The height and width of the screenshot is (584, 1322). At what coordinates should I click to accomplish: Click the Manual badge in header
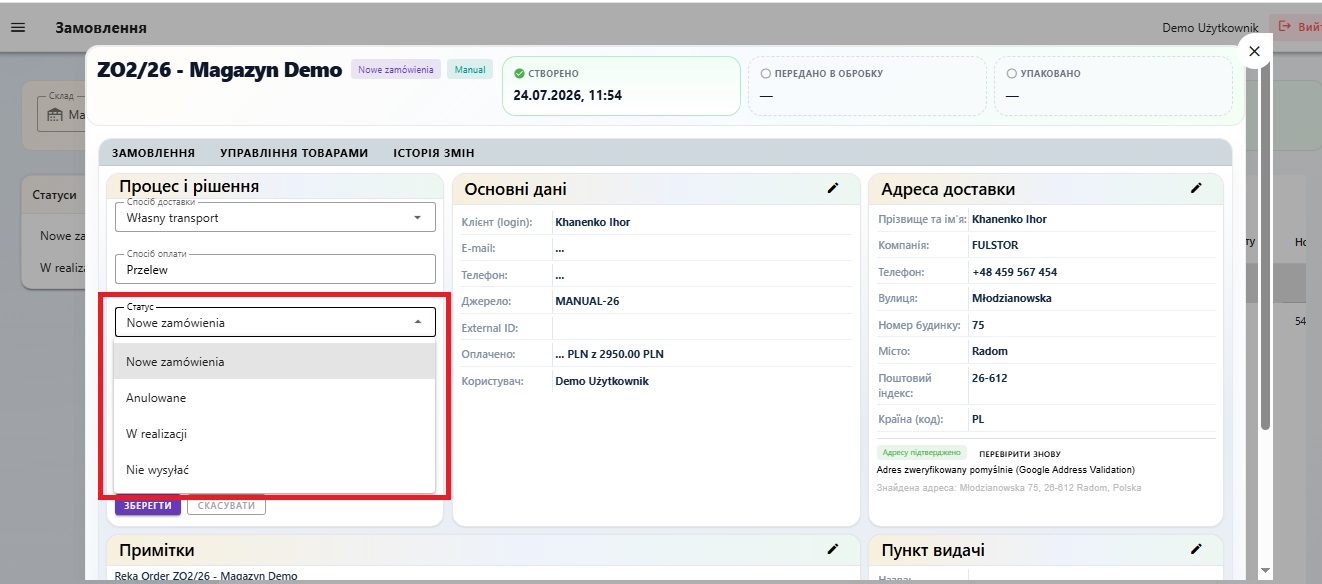470,70
